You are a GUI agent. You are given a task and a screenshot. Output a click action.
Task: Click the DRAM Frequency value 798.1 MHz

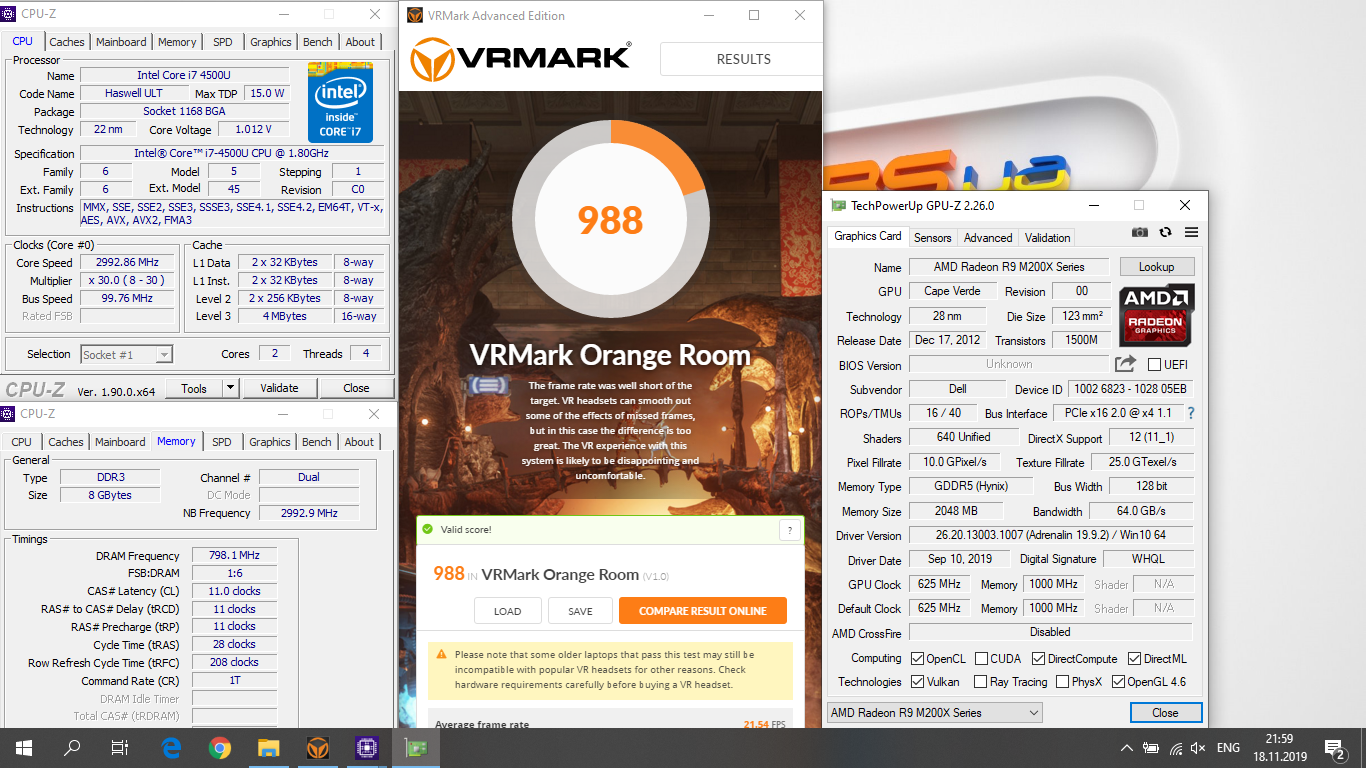click(x=234, y=556)
